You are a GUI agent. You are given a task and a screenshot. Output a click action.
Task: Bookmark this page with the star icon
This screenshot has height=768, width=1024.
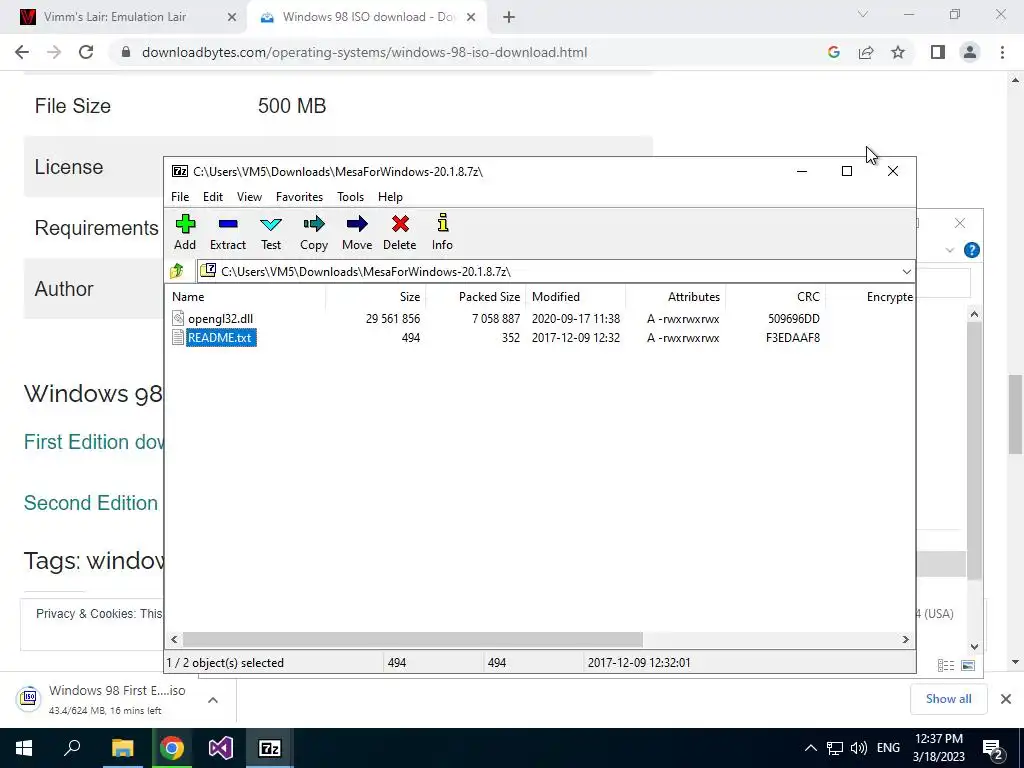pyautogui.click(x=898, y=52)
